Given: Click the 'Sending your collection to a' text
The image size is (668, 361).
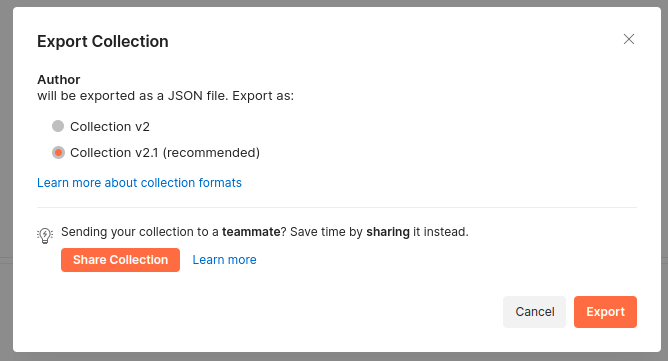Looking at the screenshot, I should pyautogui.click(x=140, y=232).
